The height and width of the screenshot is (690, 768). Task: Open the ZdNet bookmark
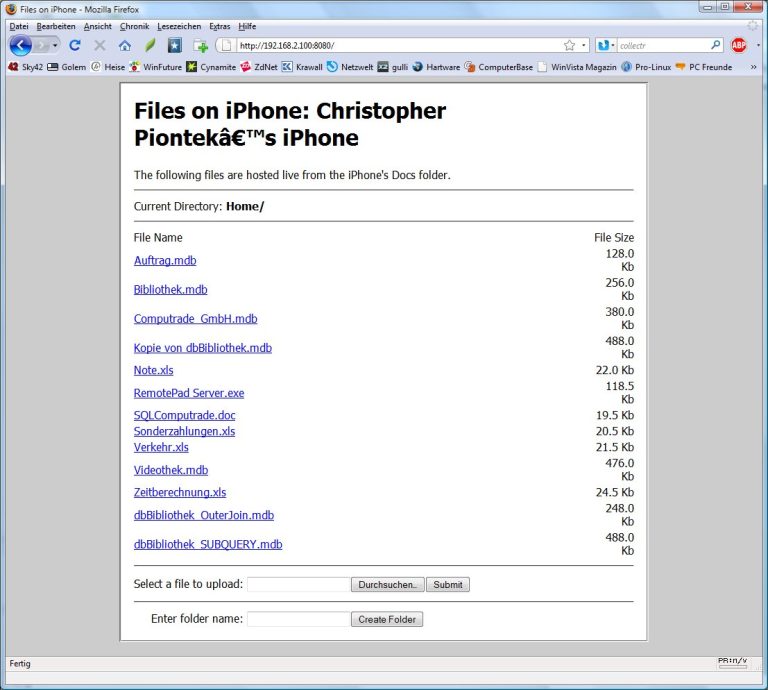[x=259, y=67]
